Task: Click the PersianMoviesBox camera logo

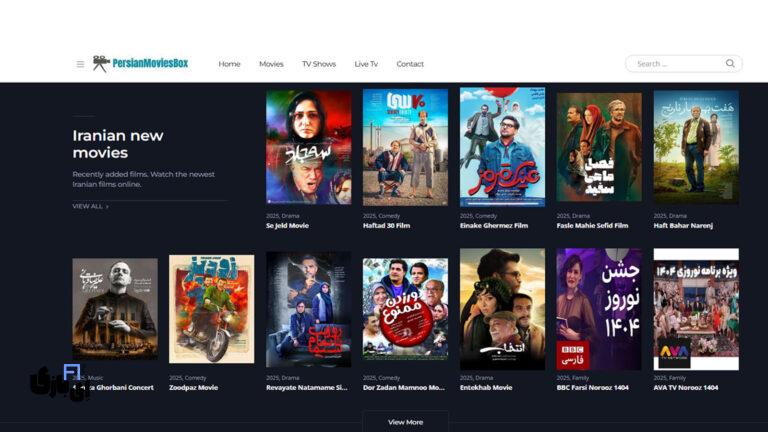Action: point(140,64)
